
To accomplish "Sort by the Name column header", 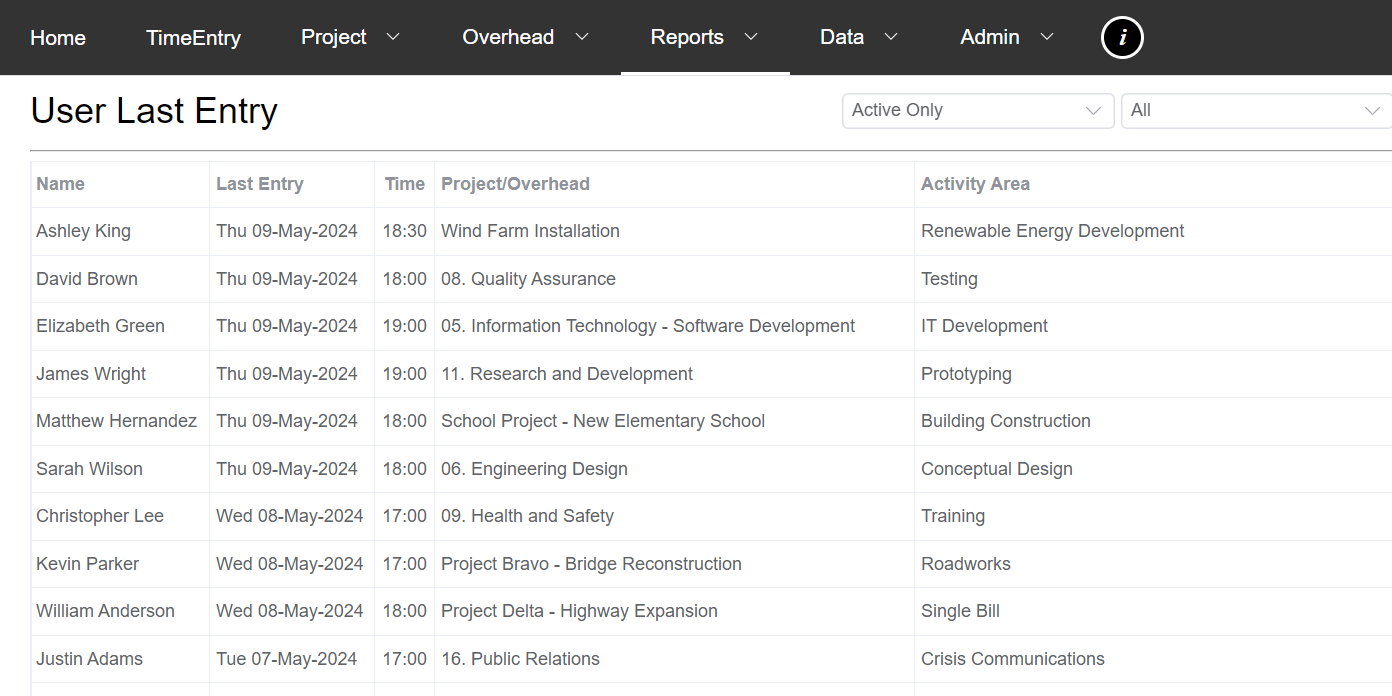I will pyautogui.click(x=60, y=184).
